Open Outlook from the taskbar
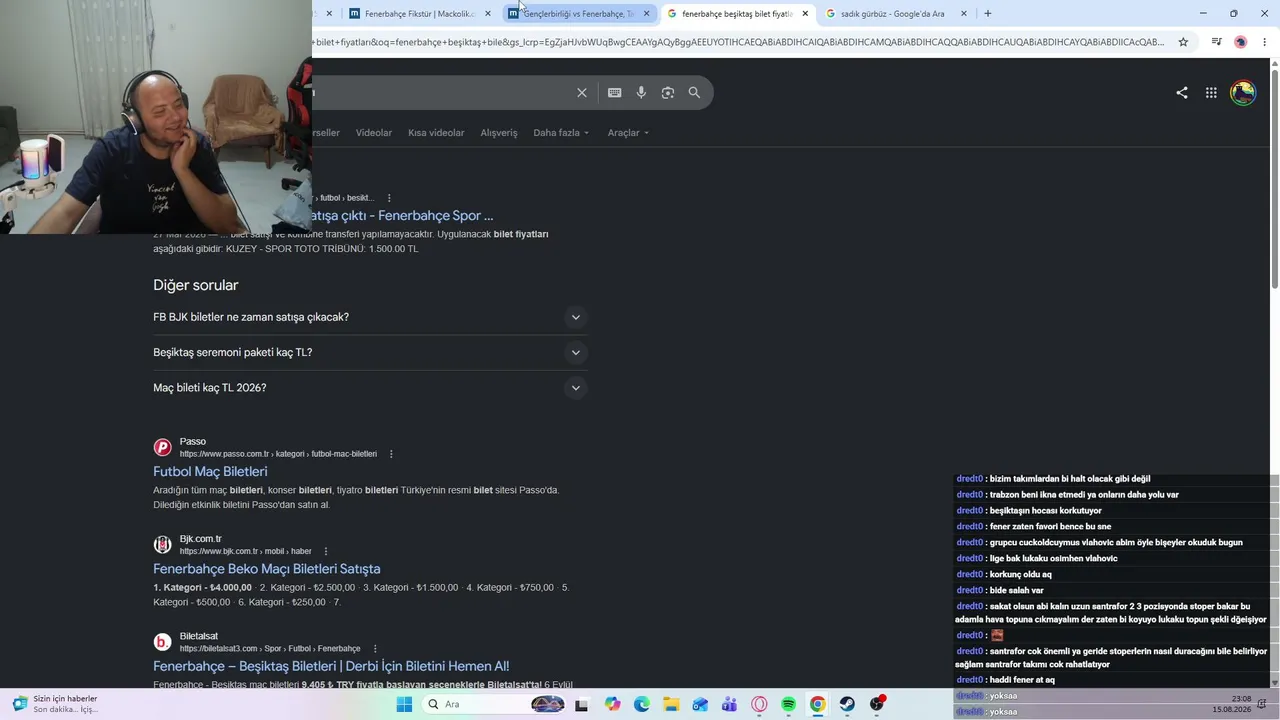The image size is (1280, 720). click(x=700, y=704)
